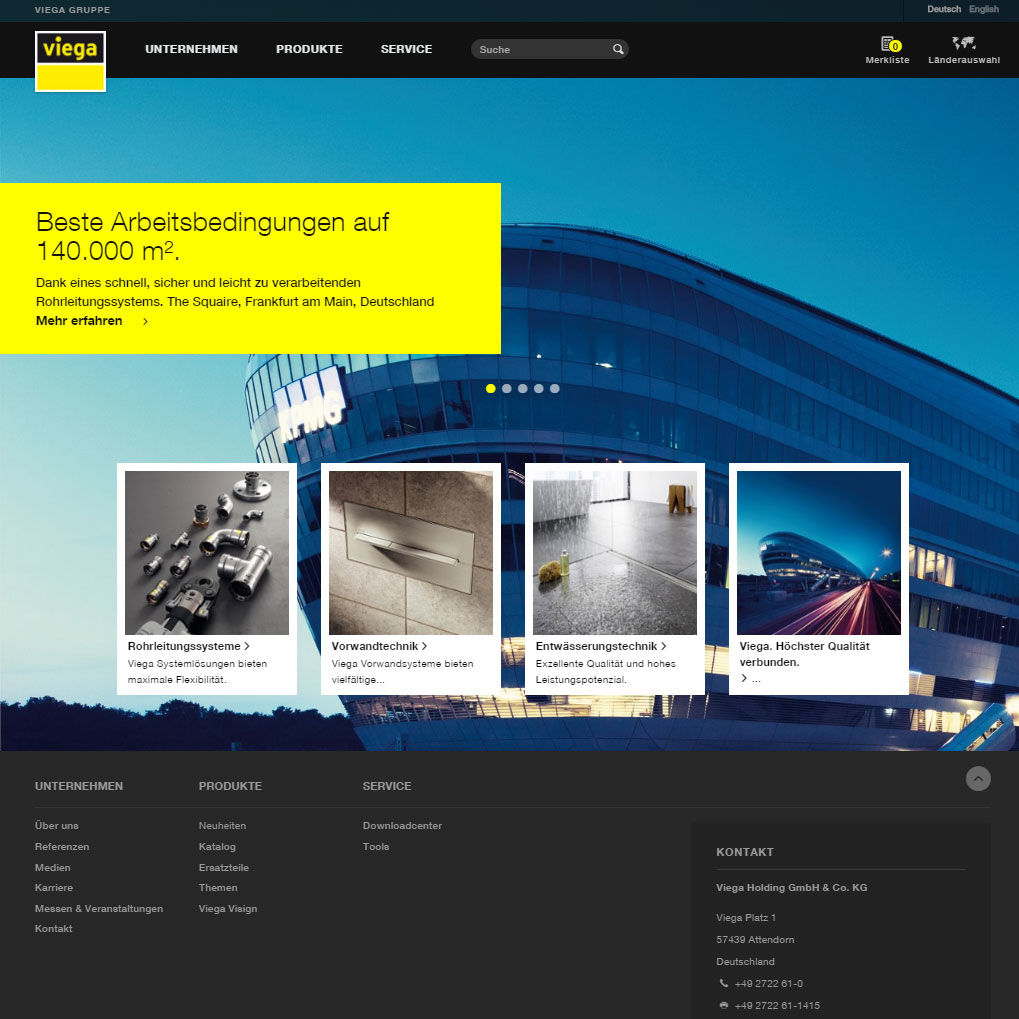Viewport: 1019px width, 1019px height.
Task: Click the Mehr erfahren link
Action: [79, 321]
